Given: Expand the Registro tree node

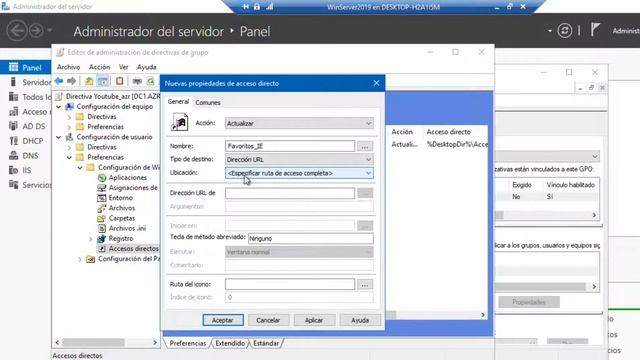Looking at the screenshot, I should click(90, 239).
